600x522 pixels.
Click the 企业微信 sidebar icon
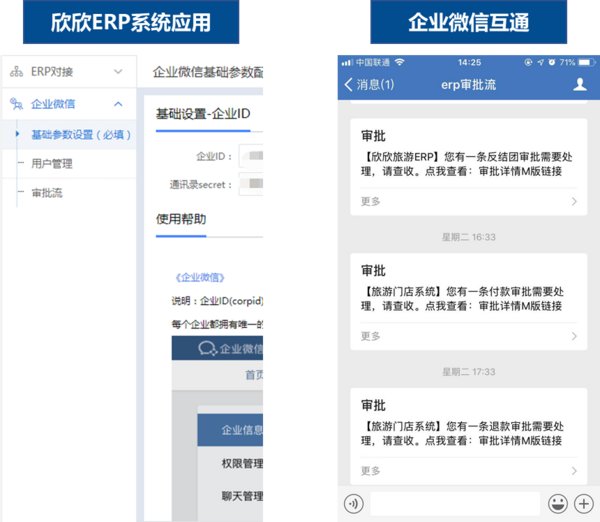[16, 104]
